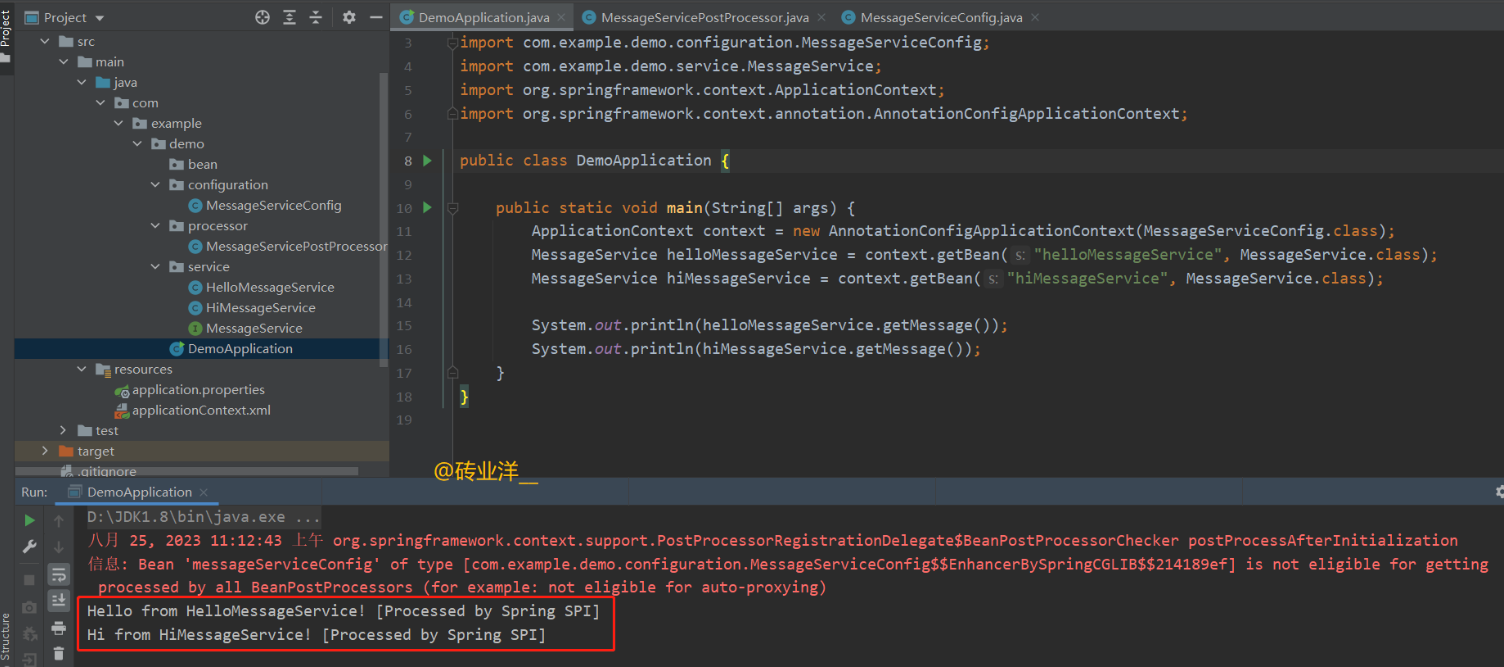
Task: Toggle scroll-to-end in the Run console
Action: click(59, 599)
